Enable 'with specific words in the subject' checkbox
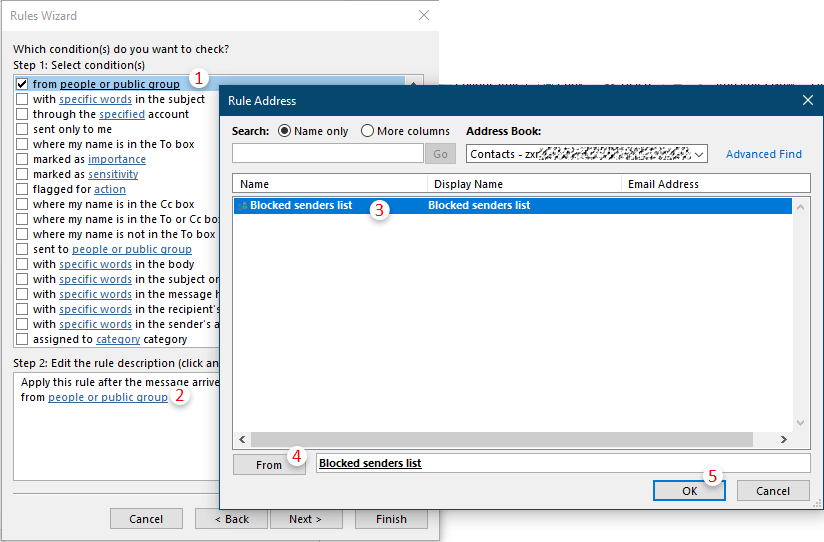 tap(22, 100)
